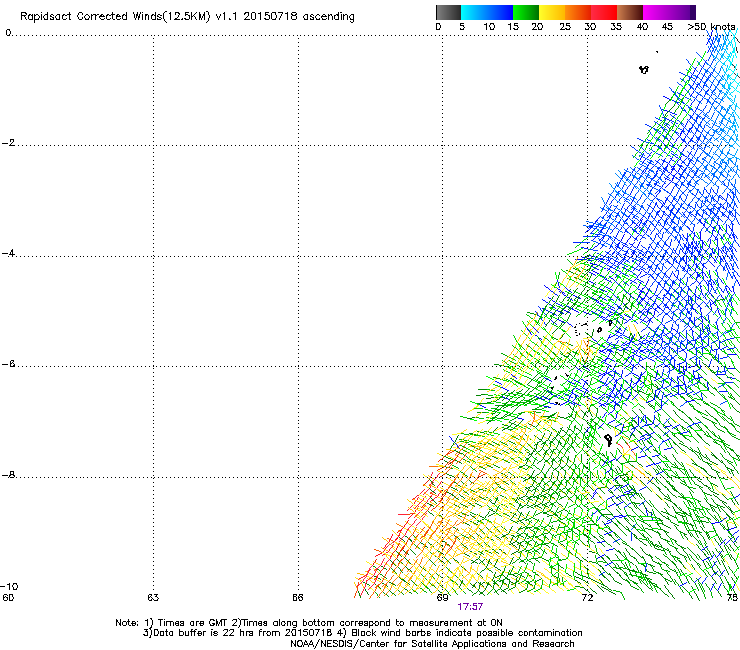
Task: Click the '-4' latitude axis label
Action: (8, 253)
